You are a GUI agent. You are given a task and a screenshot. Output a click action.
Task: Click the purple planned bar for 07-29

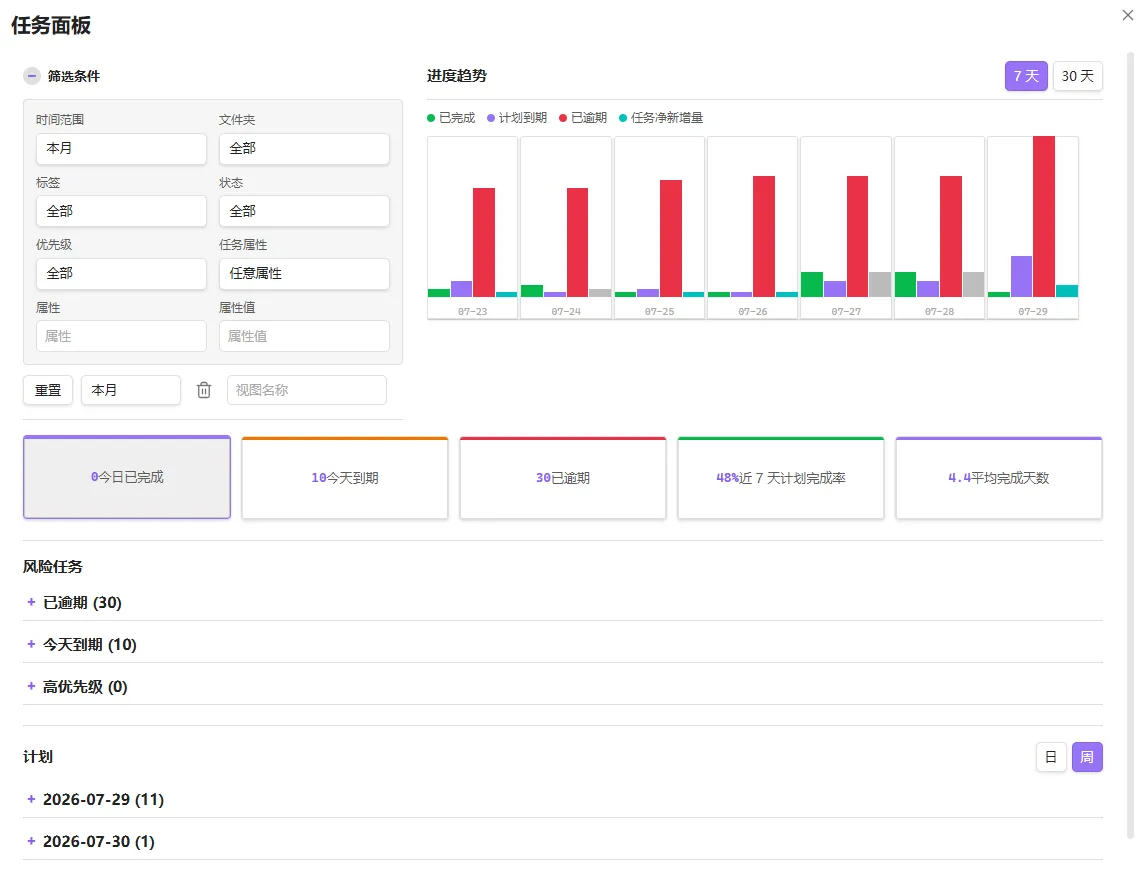pos(1021,277)
